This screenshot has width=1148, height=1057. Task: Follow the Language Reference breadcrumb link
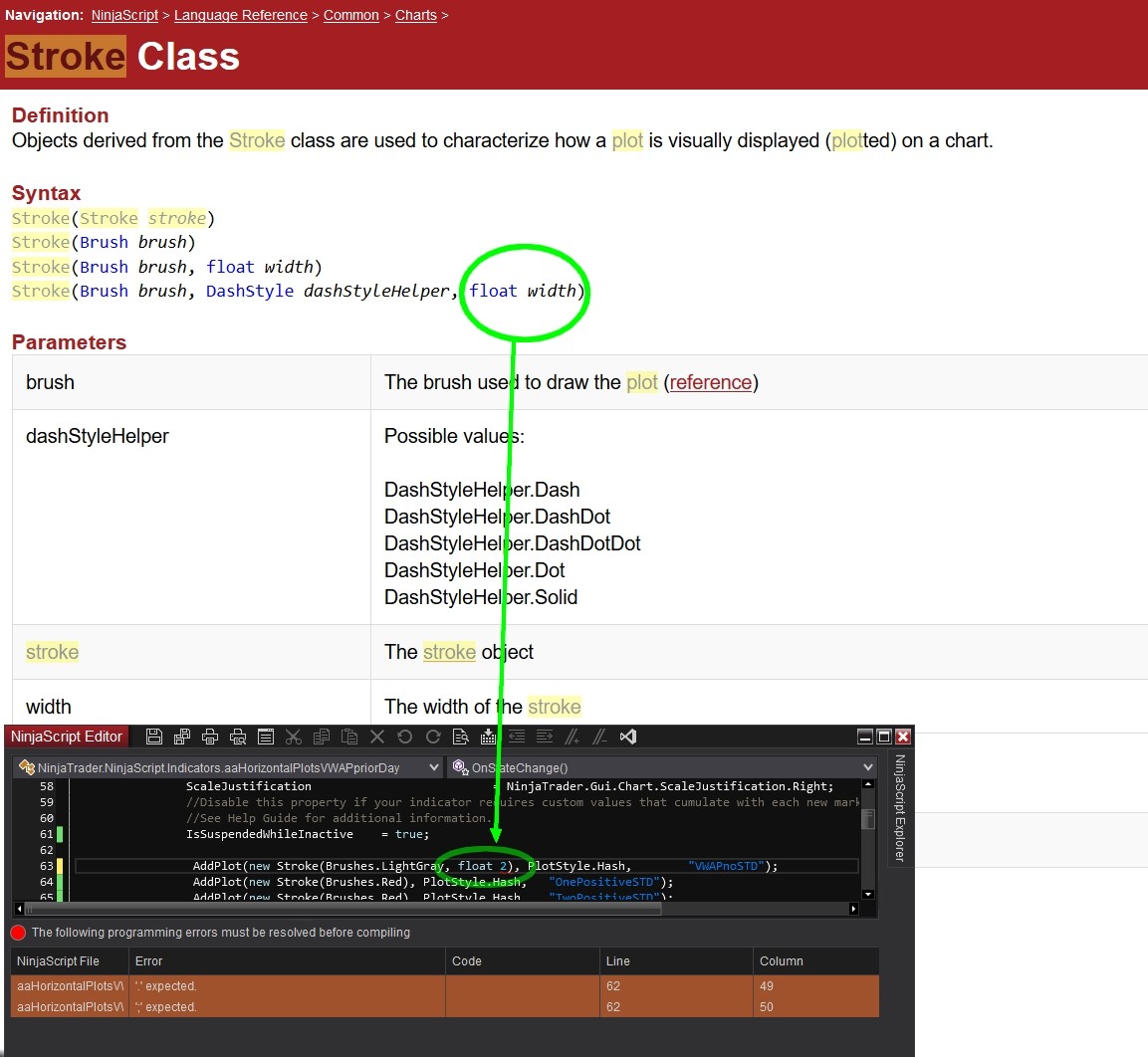coord(241,15)
